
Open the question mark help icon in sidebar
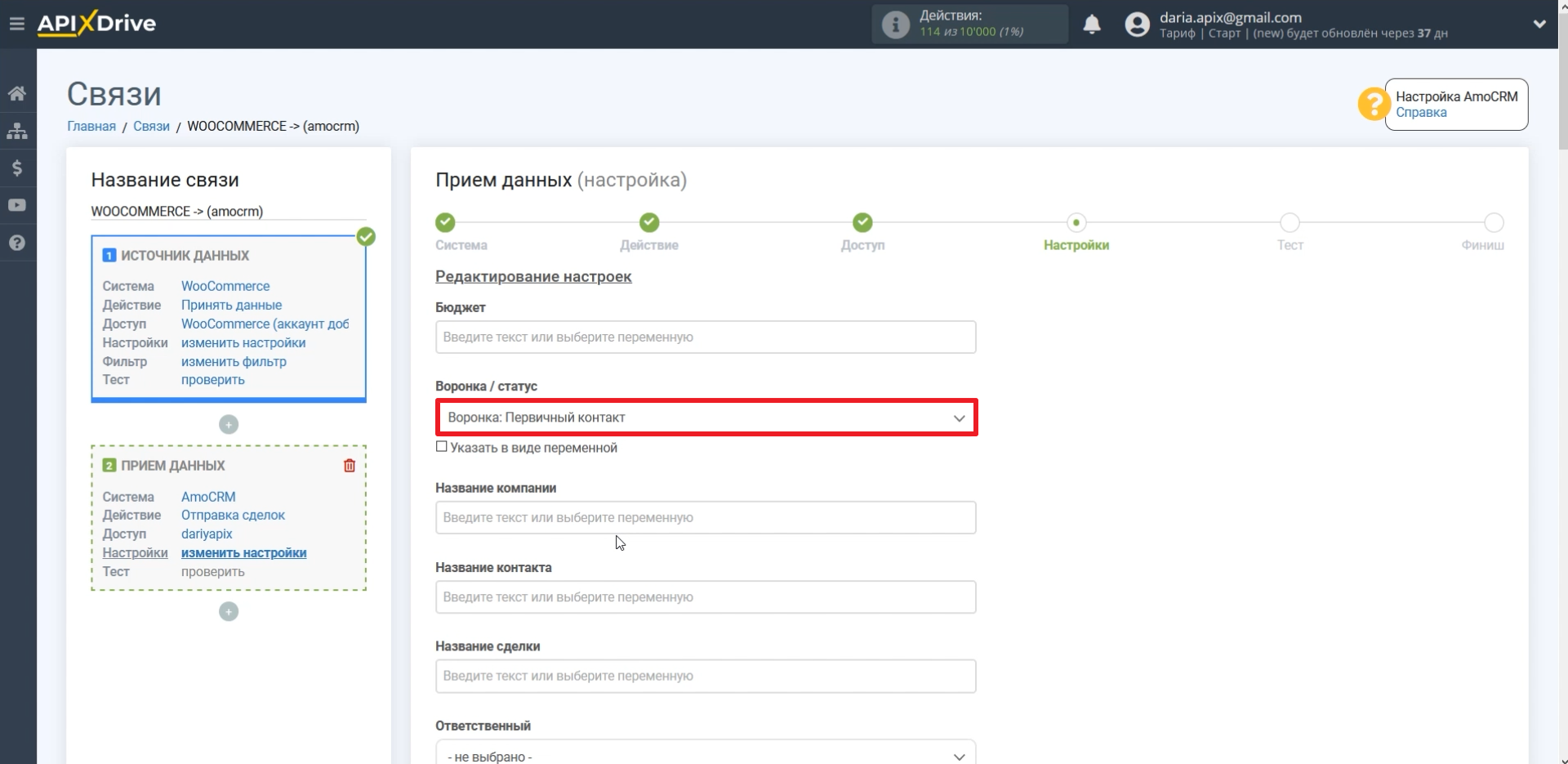tap(17, 243)
